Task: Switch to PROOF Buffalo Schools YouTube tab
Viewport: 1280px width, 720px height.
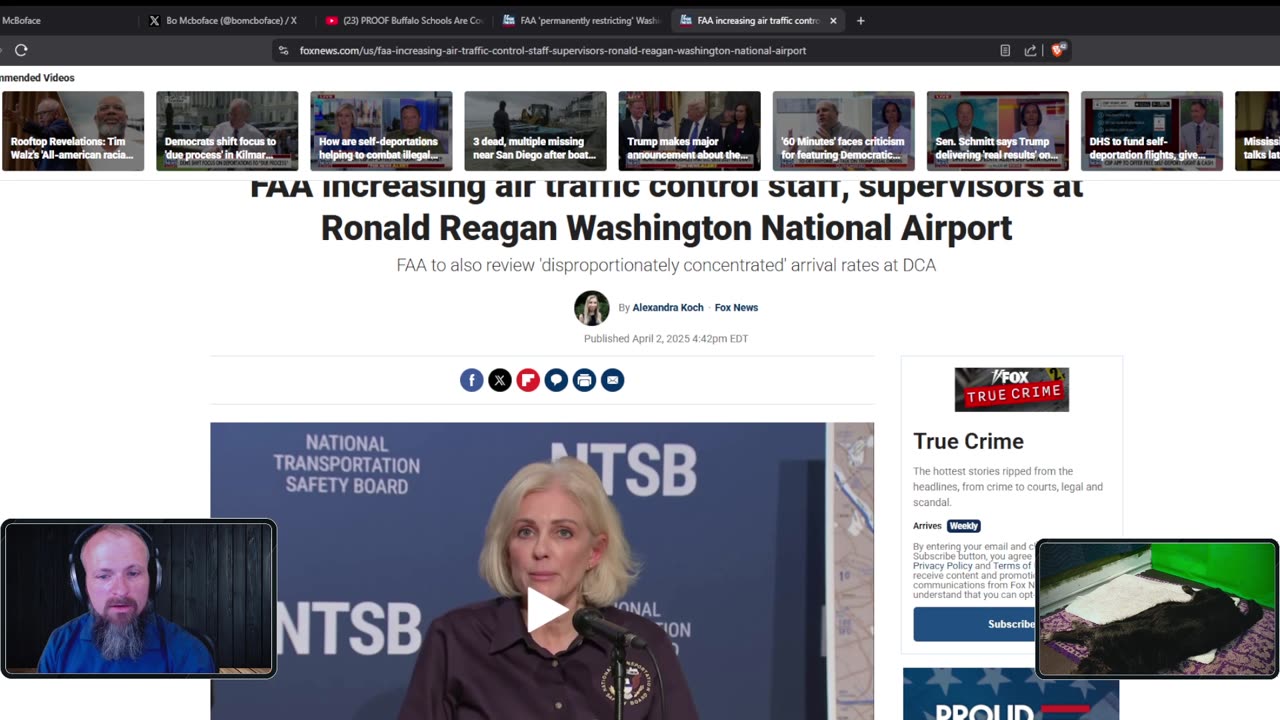Action: click(x=404, y=20)
